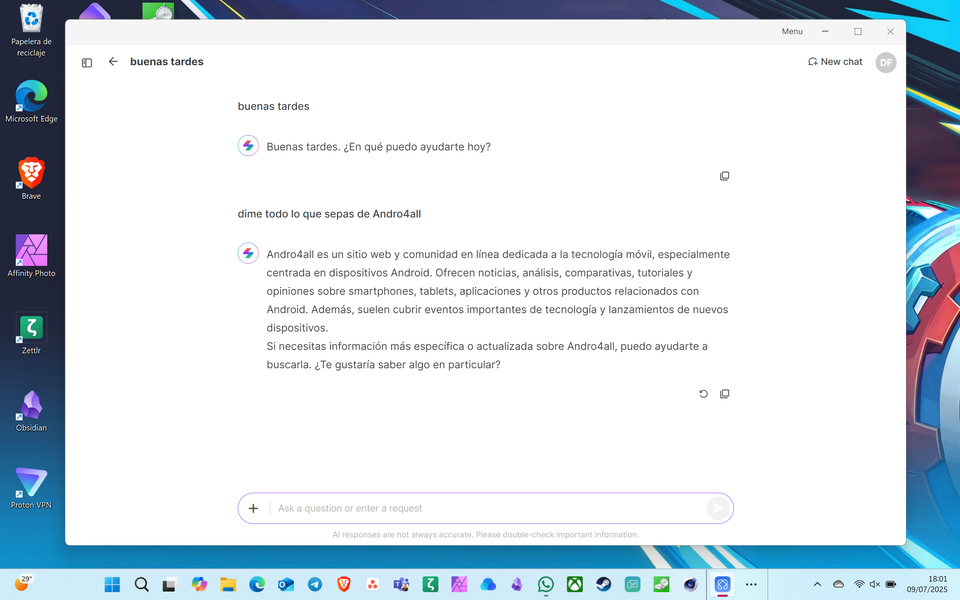Screen dimensions: 960x600
Task: Minimize the chat window
Action: pos(825,31)
